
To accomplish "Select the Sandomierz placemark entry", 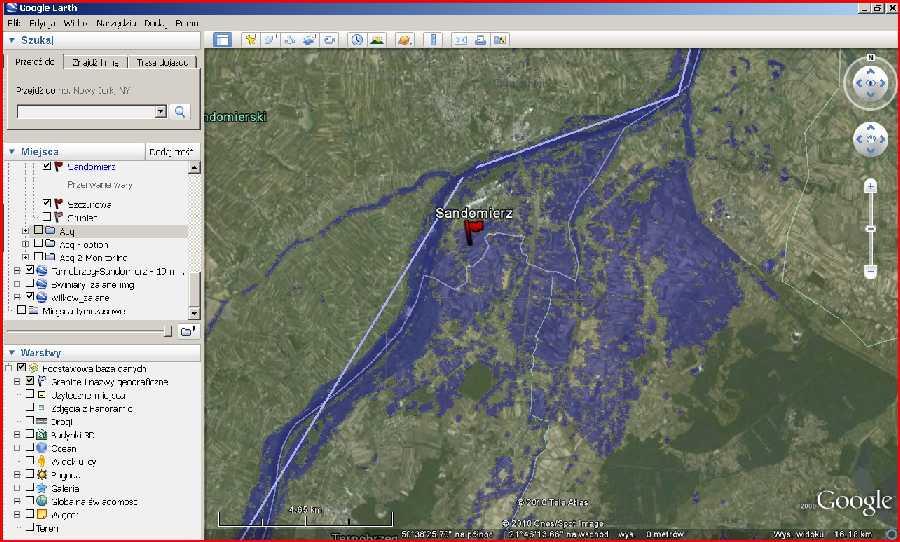I will pos(91,167).
